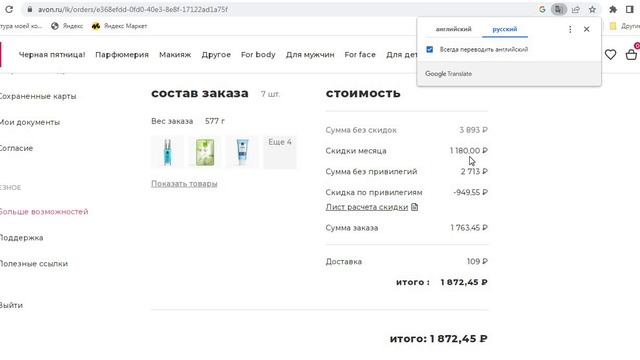
Task: Open the discount sheet document icon
Action: [x=414, y=207]
